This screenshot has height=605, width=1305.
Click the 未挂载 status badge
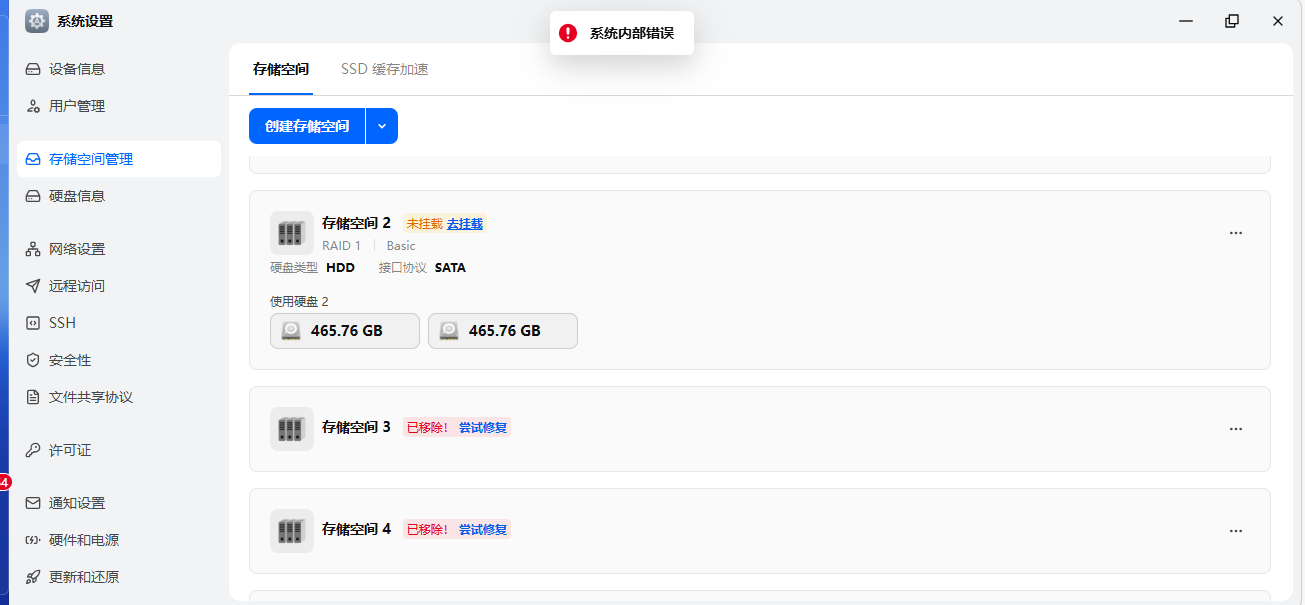424,224
